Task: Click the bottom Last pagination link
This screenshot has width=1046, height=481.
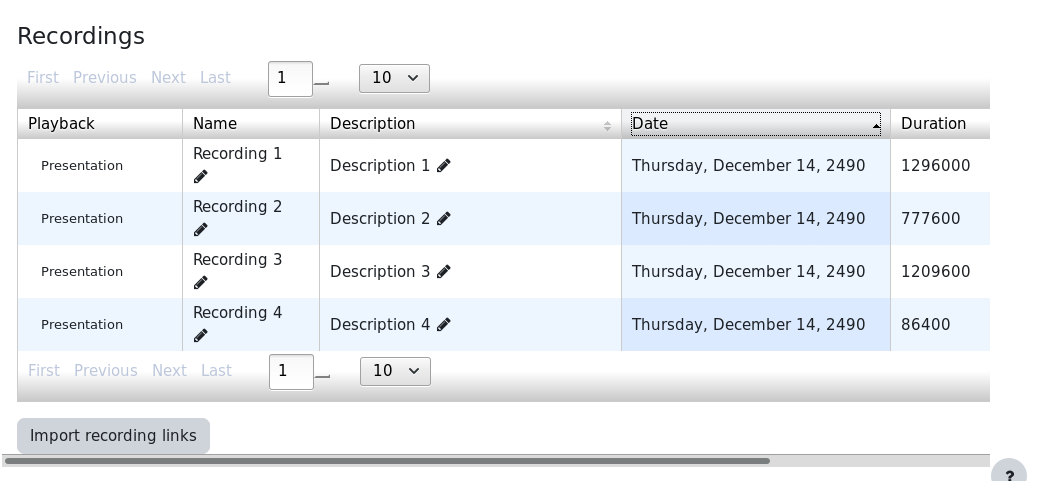Action: (216, 371)
